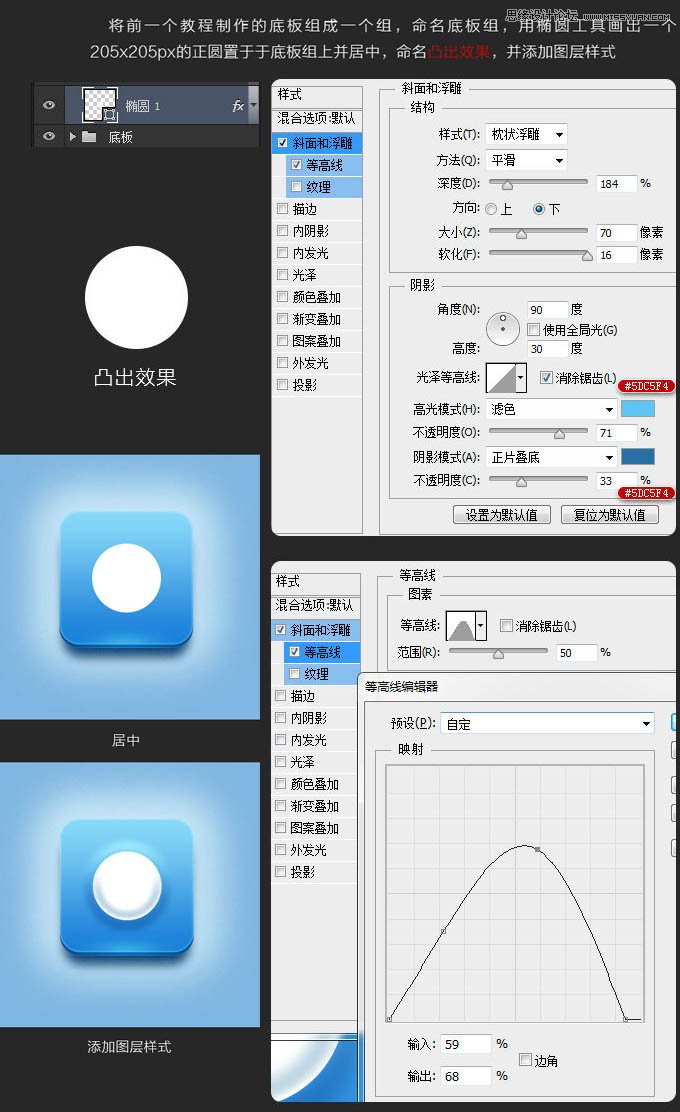Image resolution: width=680 pixels, height=1112 pixels.
Task: Toggle 等高线 checkbox in Bevel settings dialog
Action: click(x=296, y=165)
